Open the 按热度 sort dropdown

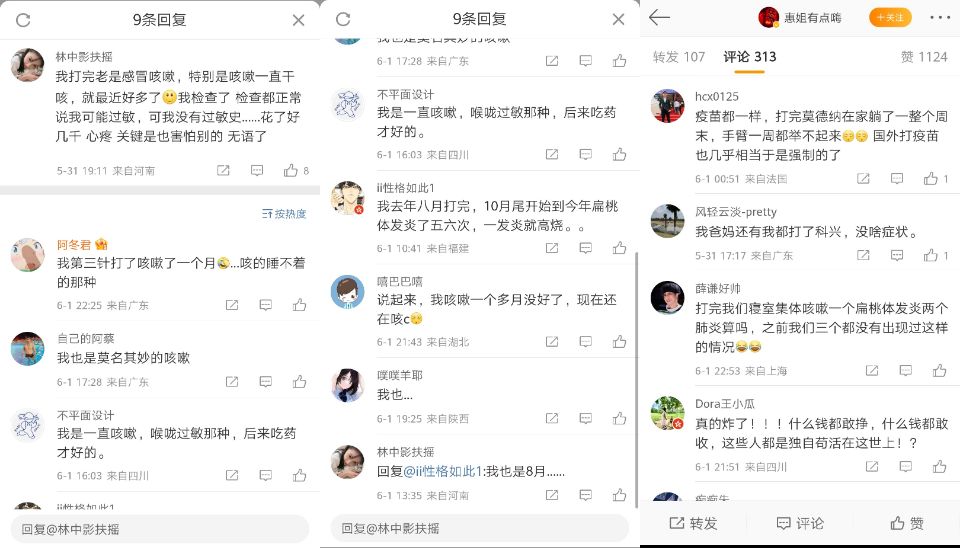[x=284, y=214]
